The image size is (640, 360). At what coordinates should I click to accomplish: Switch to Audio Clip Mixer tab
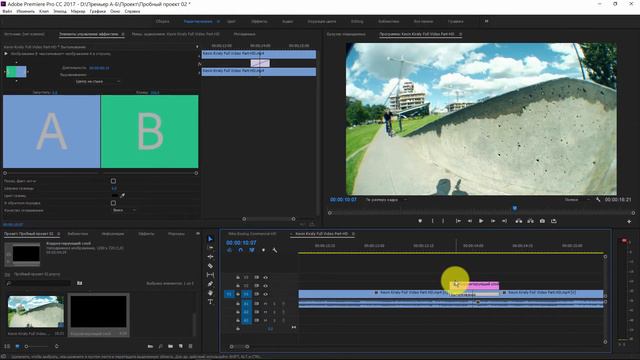(x=176, y=34)
